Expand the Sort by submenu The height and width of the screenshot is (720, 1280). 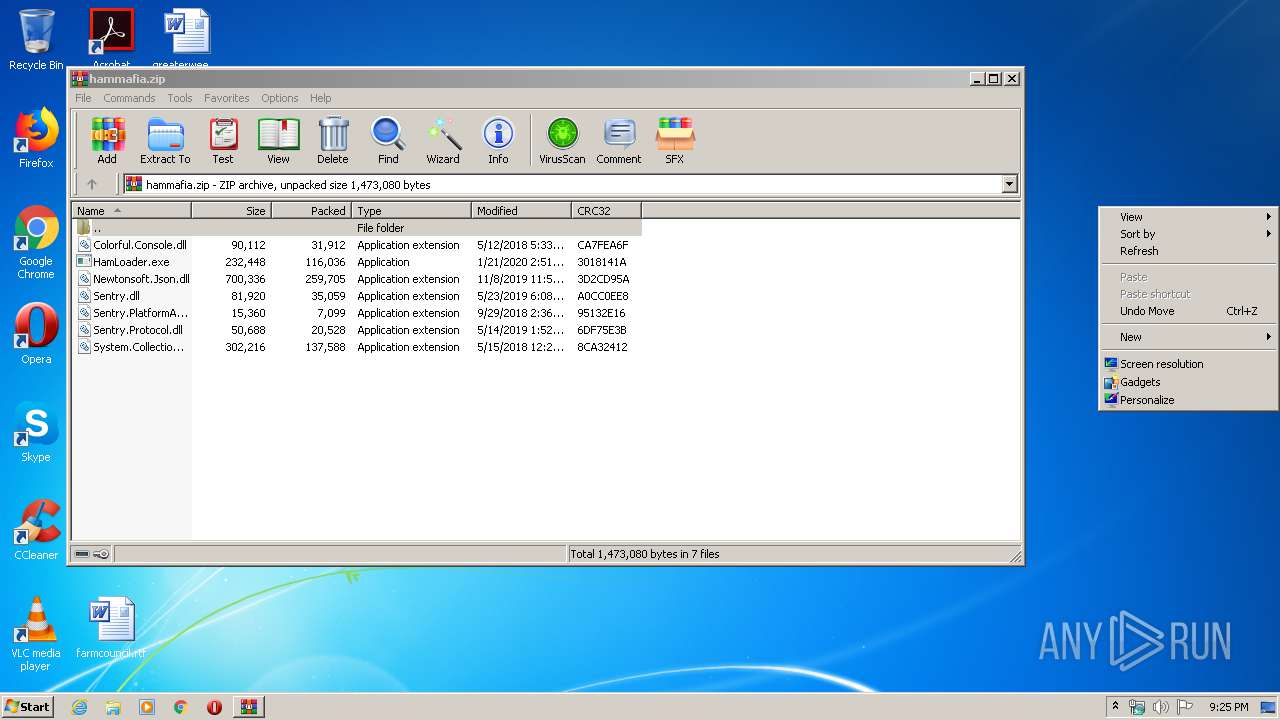(x=1188, y=234)
